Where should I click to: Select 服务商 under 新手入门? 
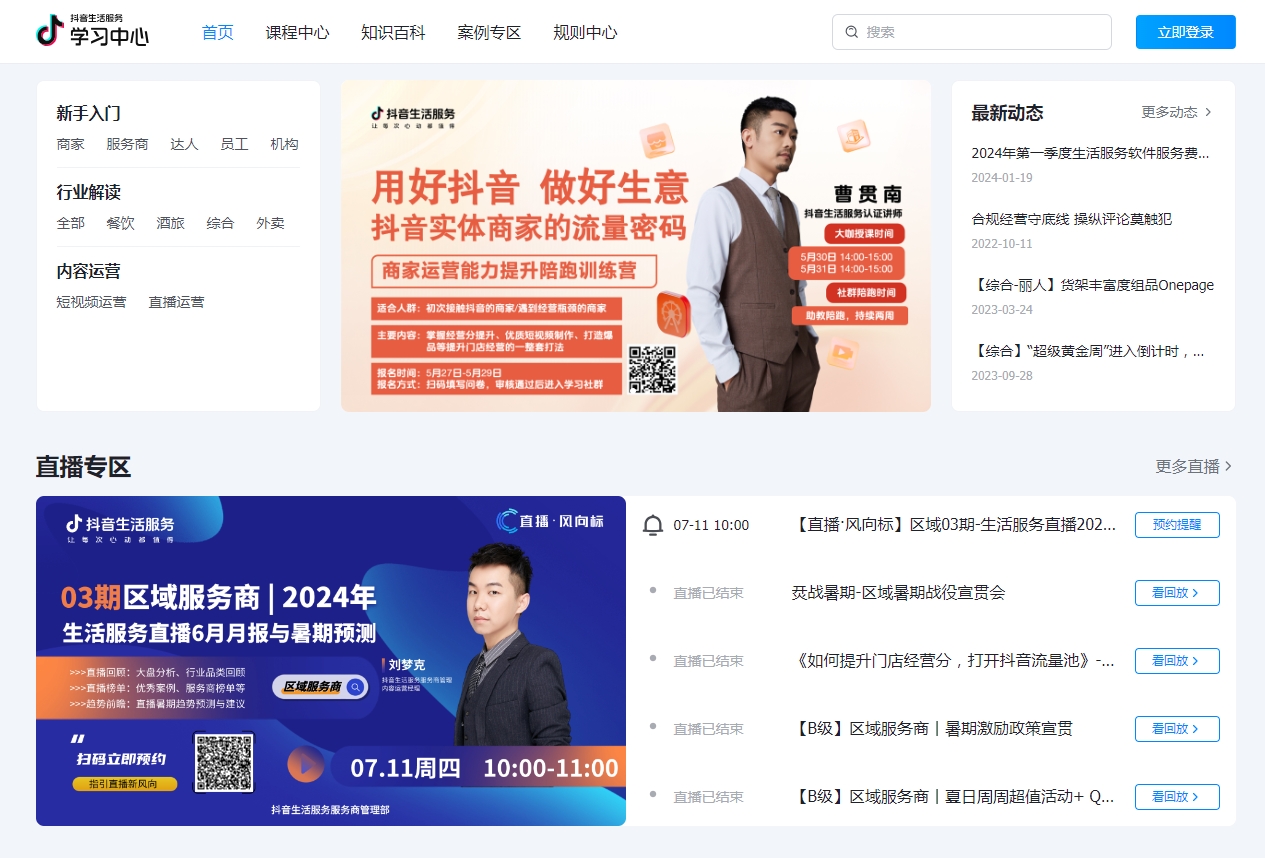[127, 144]
